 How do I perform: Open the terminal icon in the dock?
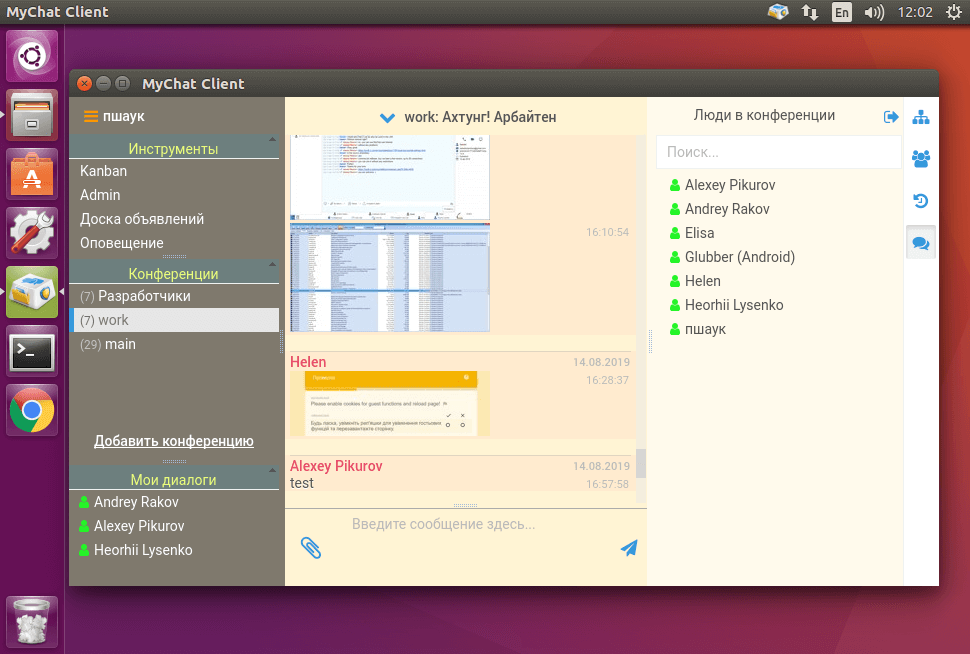[x=31, y=352]
